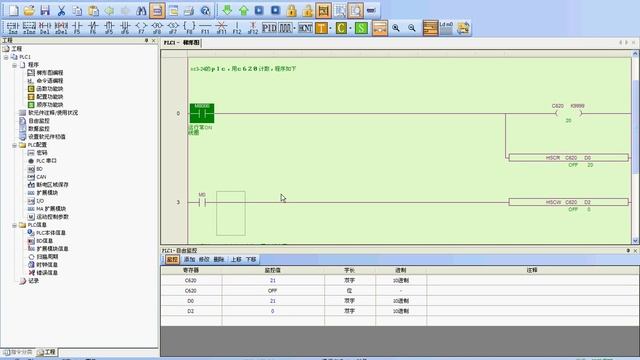This screenshot has height=360, width=640.
Task: Toggle ladder monitoring highlighted icon
Action: point(323,11)
